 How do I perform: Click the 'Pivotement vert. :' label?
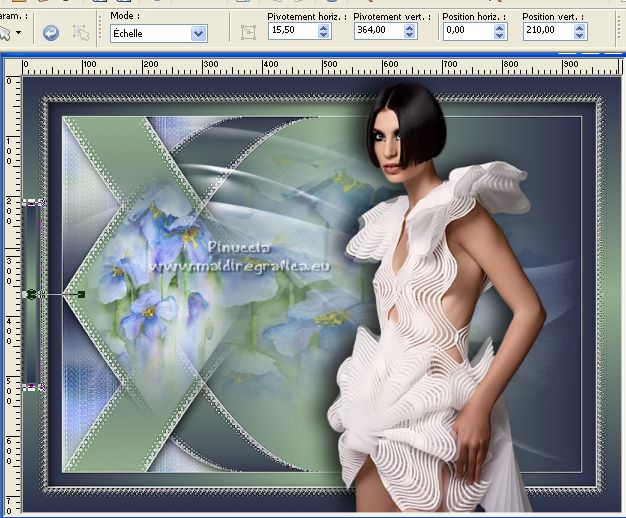point(392,17)
